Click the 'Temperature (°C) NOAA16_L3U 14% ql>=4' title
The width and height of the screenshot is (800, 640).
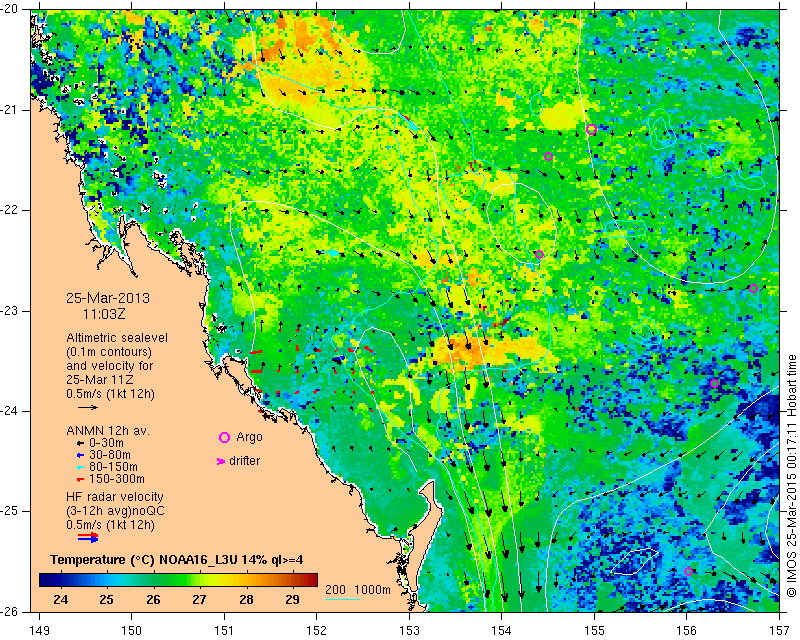click(x=177, y=560)
